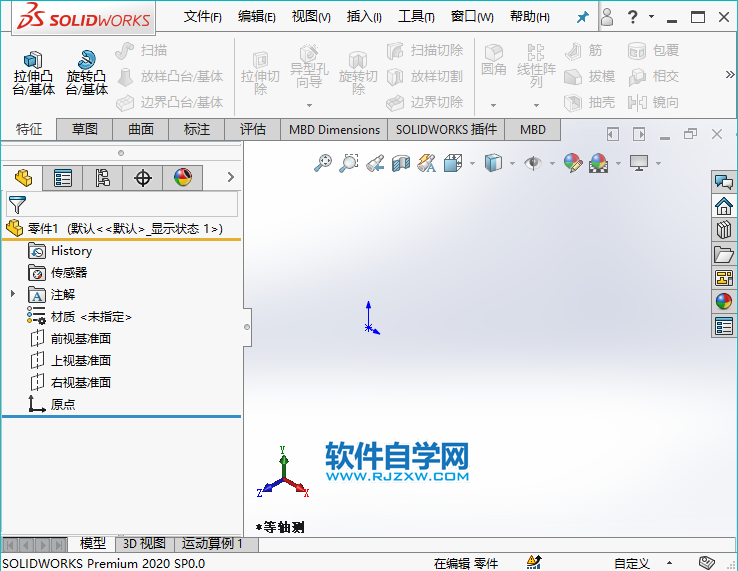
Task: Open View Settings dropdown arrow
Action: click(658, 164)
